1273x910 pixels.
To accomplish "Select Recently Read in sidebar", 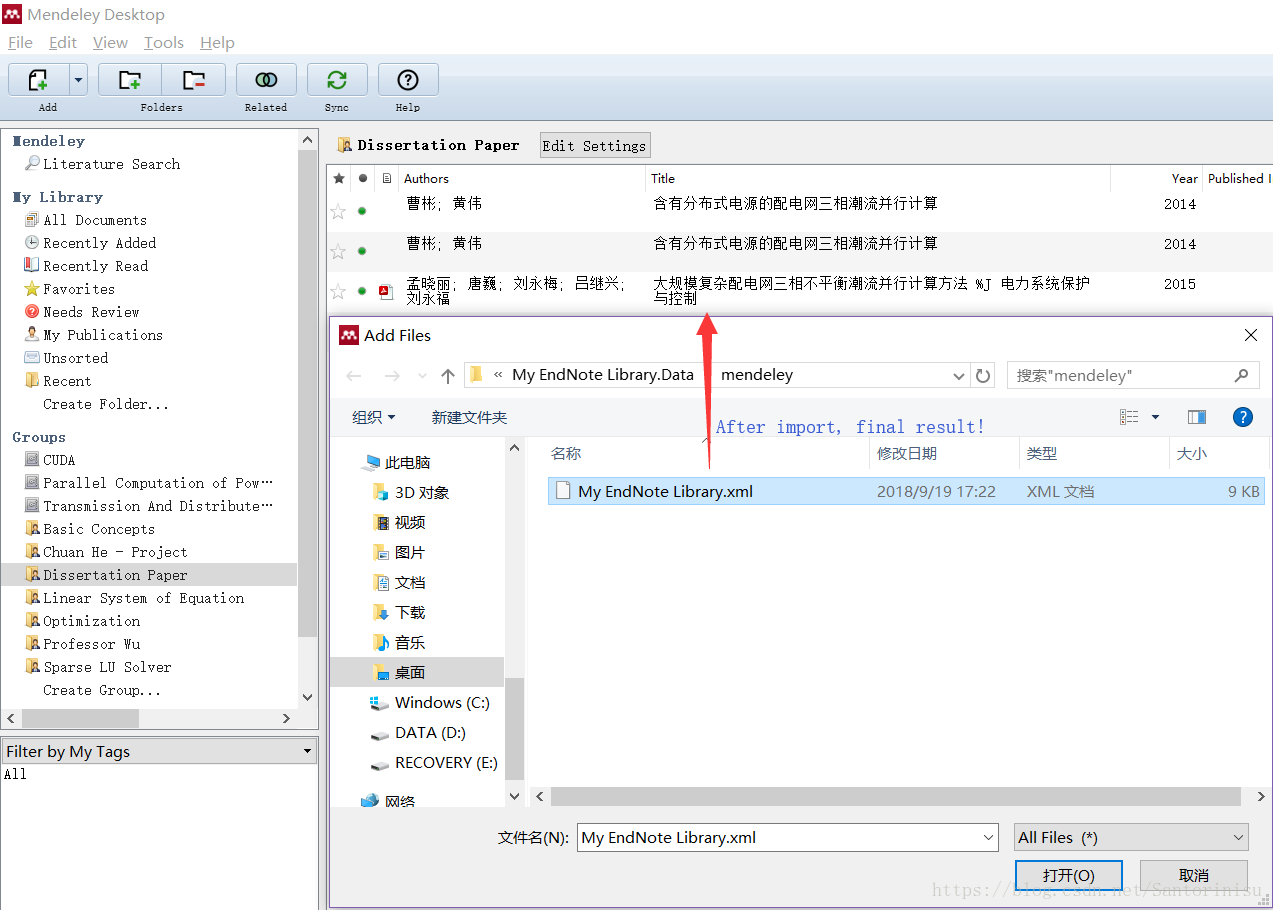I will point(95,266).
